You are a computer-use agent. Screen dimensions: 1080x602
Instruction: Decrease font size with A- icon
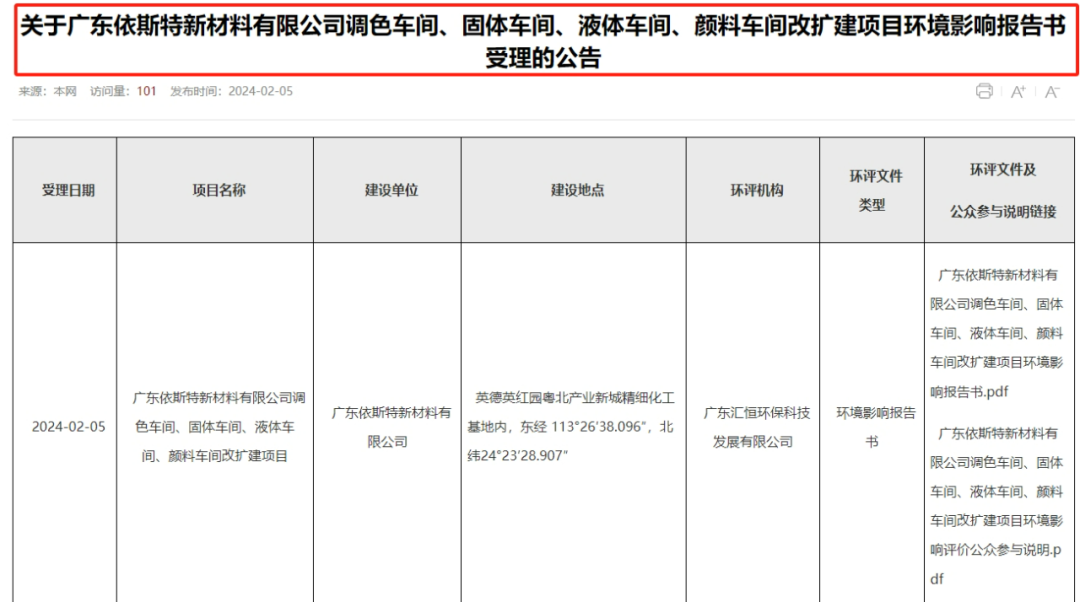click(1051, 92)
